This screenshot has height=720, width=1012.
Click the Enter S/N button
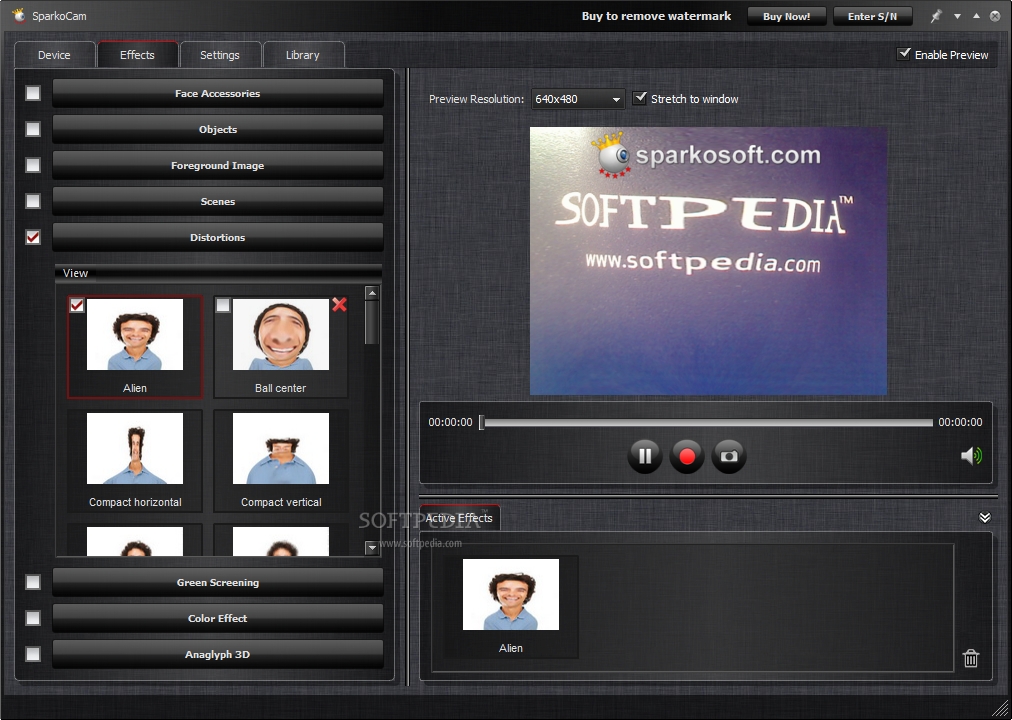(873, 16)
